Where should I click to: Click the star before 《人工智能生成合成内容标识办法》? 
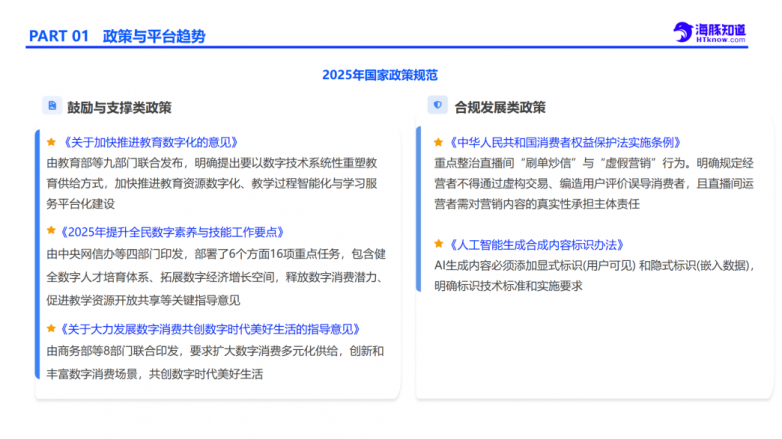438,243
